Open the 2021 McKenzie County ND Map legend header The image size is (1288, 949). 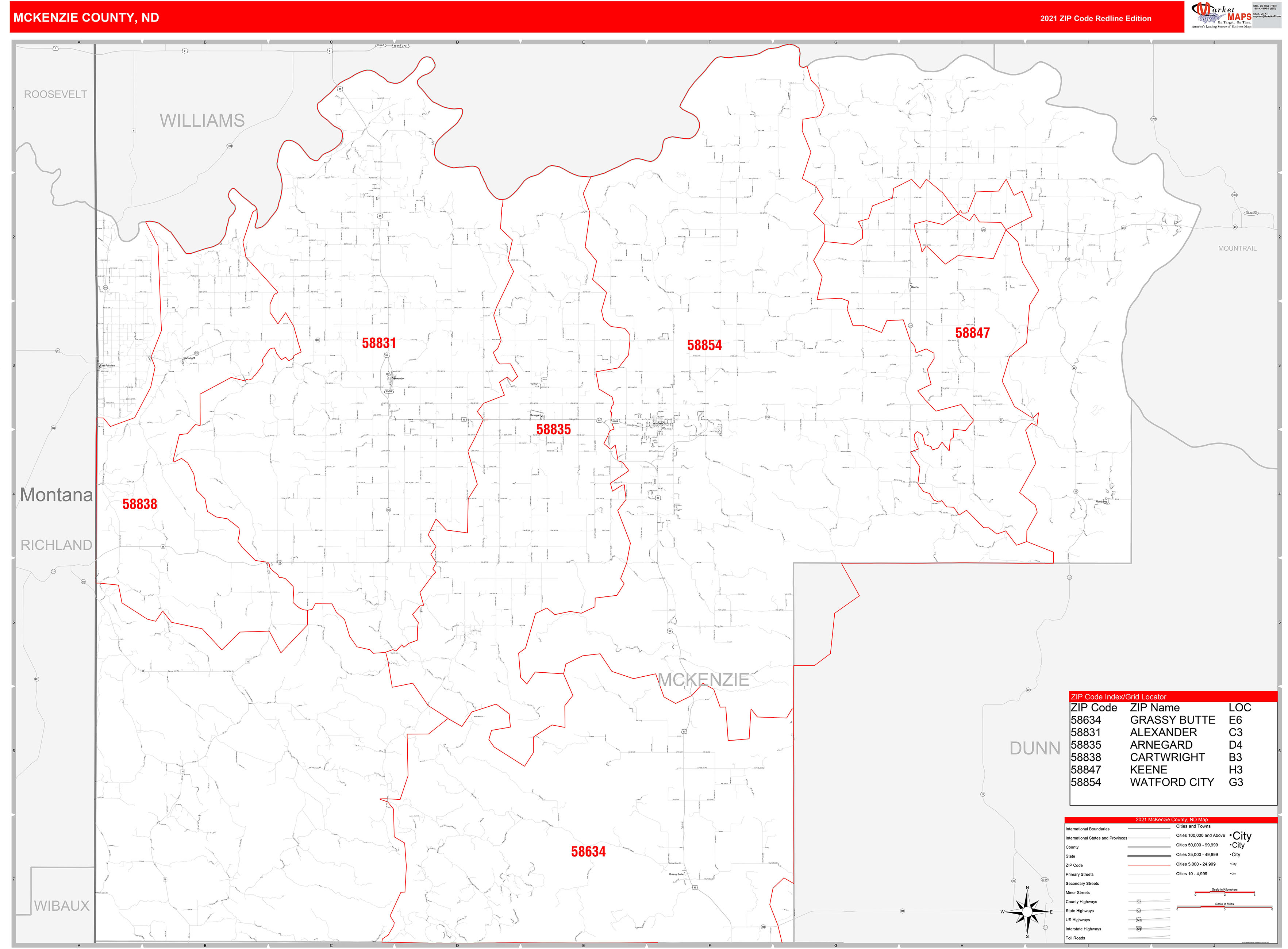[1172, 820]
